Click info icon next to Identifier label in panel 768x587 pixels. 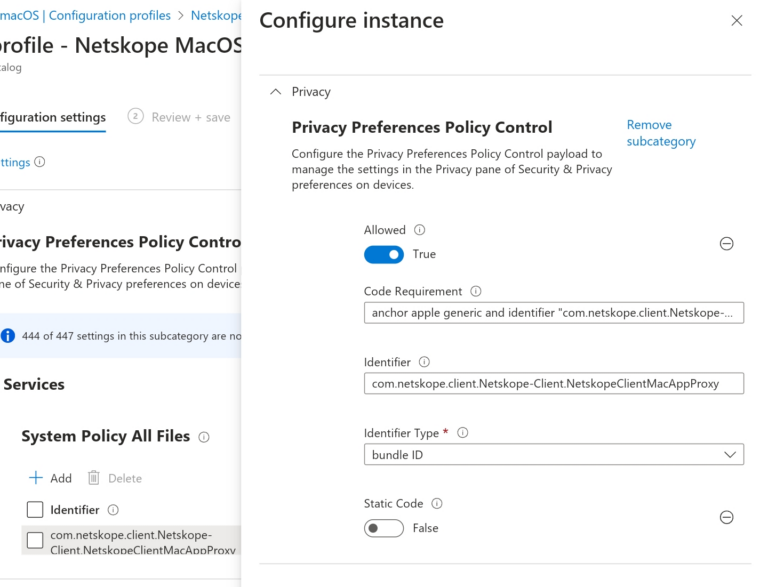pos(425,362)
